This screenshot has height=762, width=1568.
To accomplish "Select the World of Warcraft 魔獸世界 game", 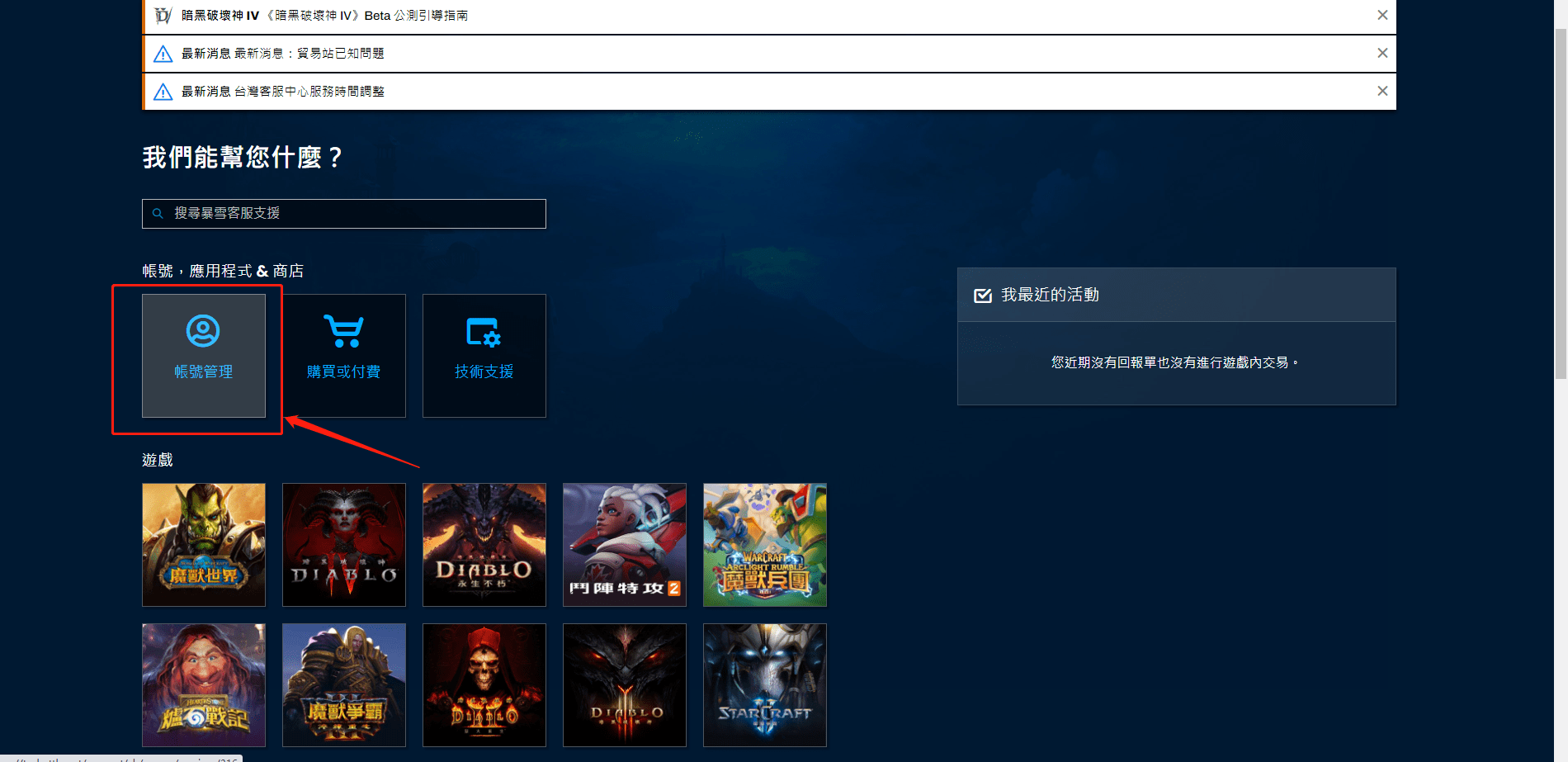I will pyautogui.click(x=204, y=545).
